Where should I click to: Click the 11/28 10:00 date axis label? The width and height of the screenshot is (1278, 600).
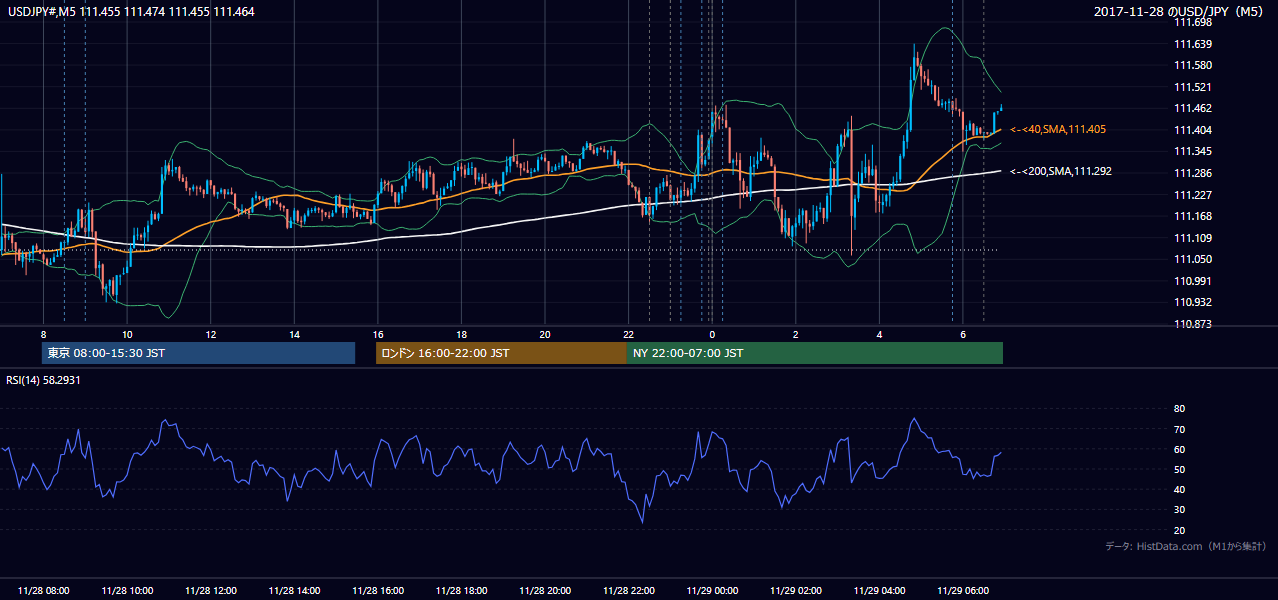coord(127,591)
